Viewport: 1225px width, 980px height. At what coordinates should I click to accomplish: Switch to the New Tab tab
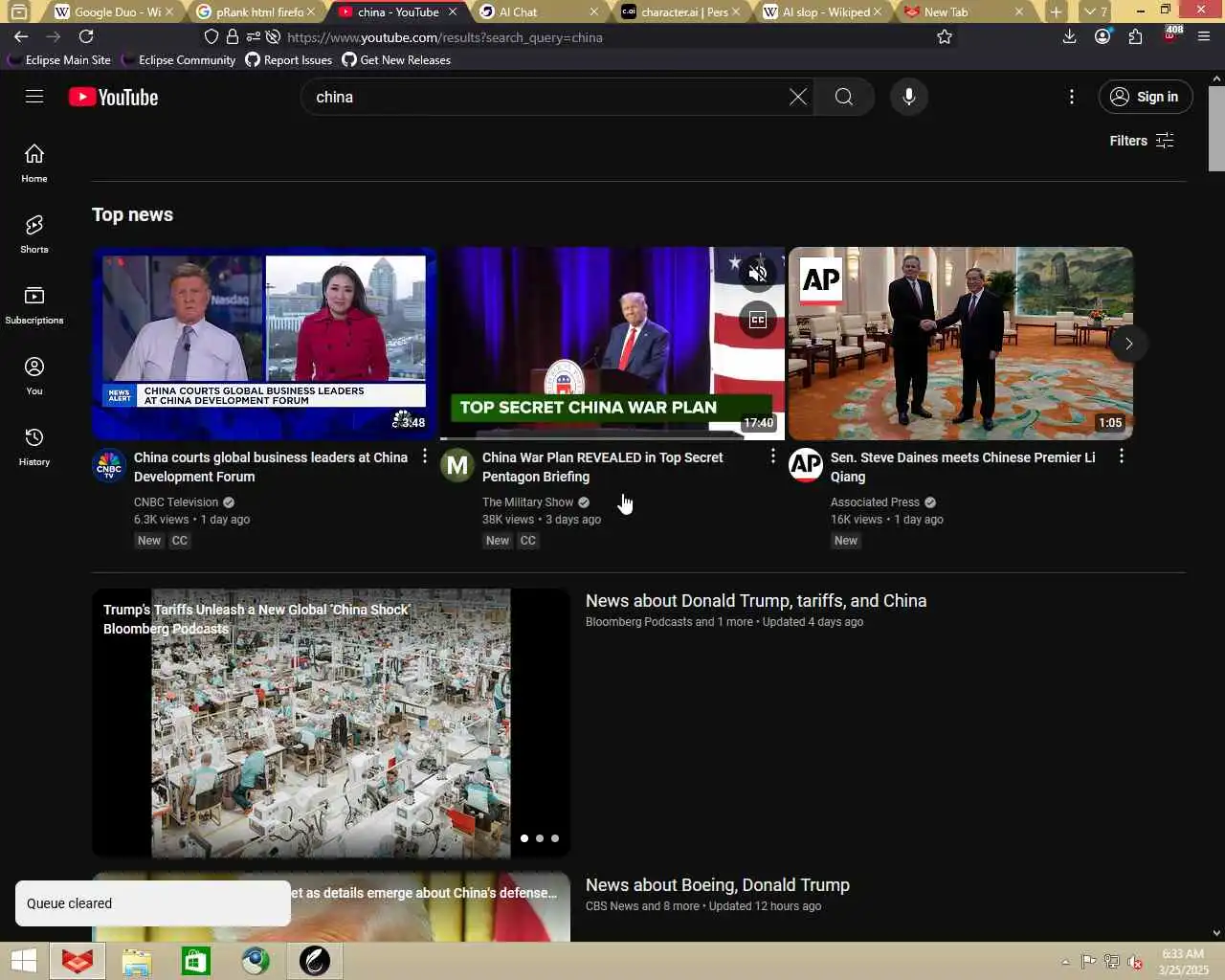tap(963, 11)
